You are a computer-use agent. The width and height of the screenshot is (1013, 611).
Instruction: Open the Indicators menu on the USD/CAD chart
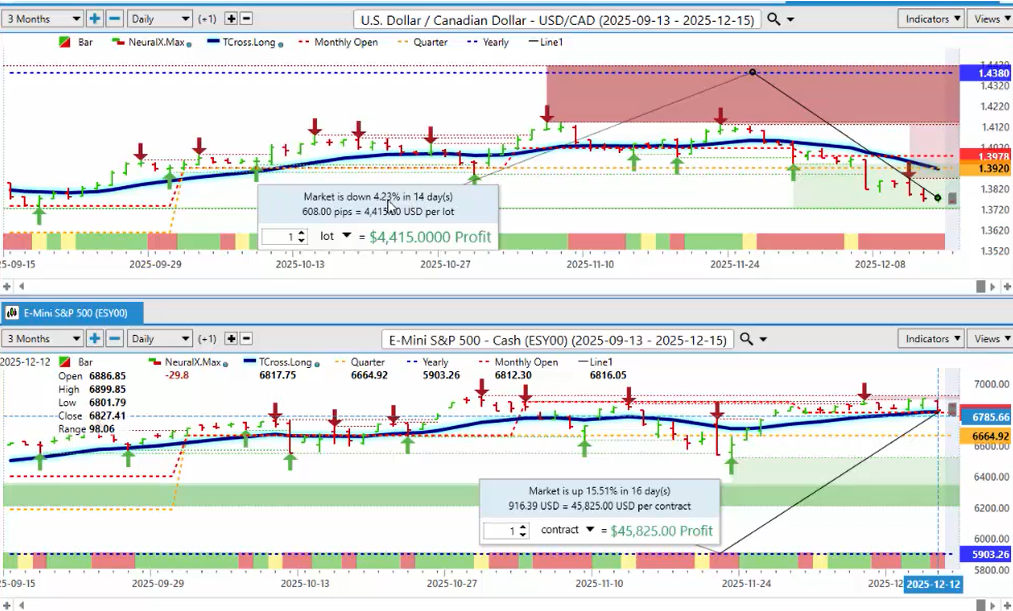pos(930,18)
